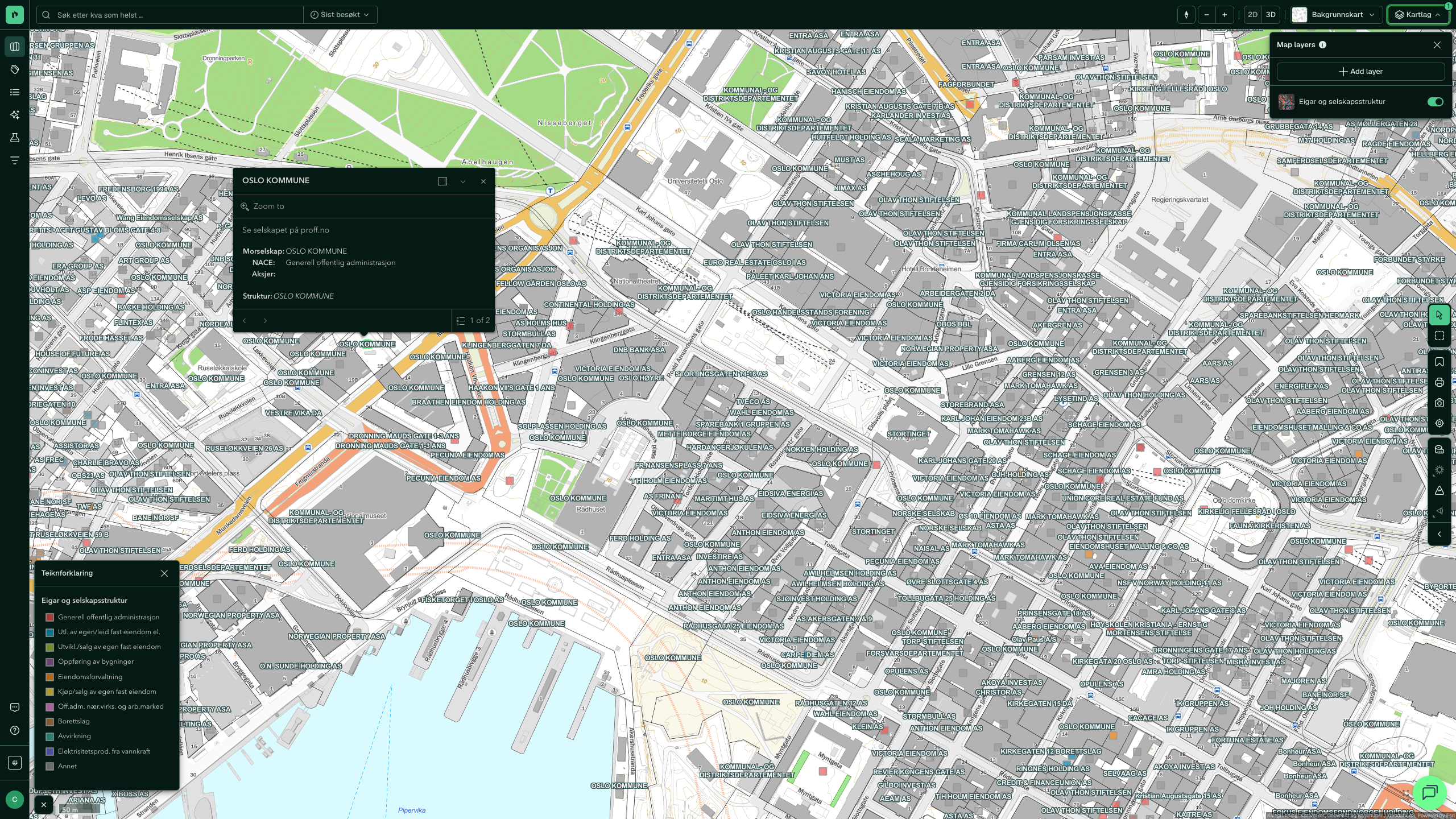
Task: Open the measuring tape tool
Action: [x=1440, y=449]
